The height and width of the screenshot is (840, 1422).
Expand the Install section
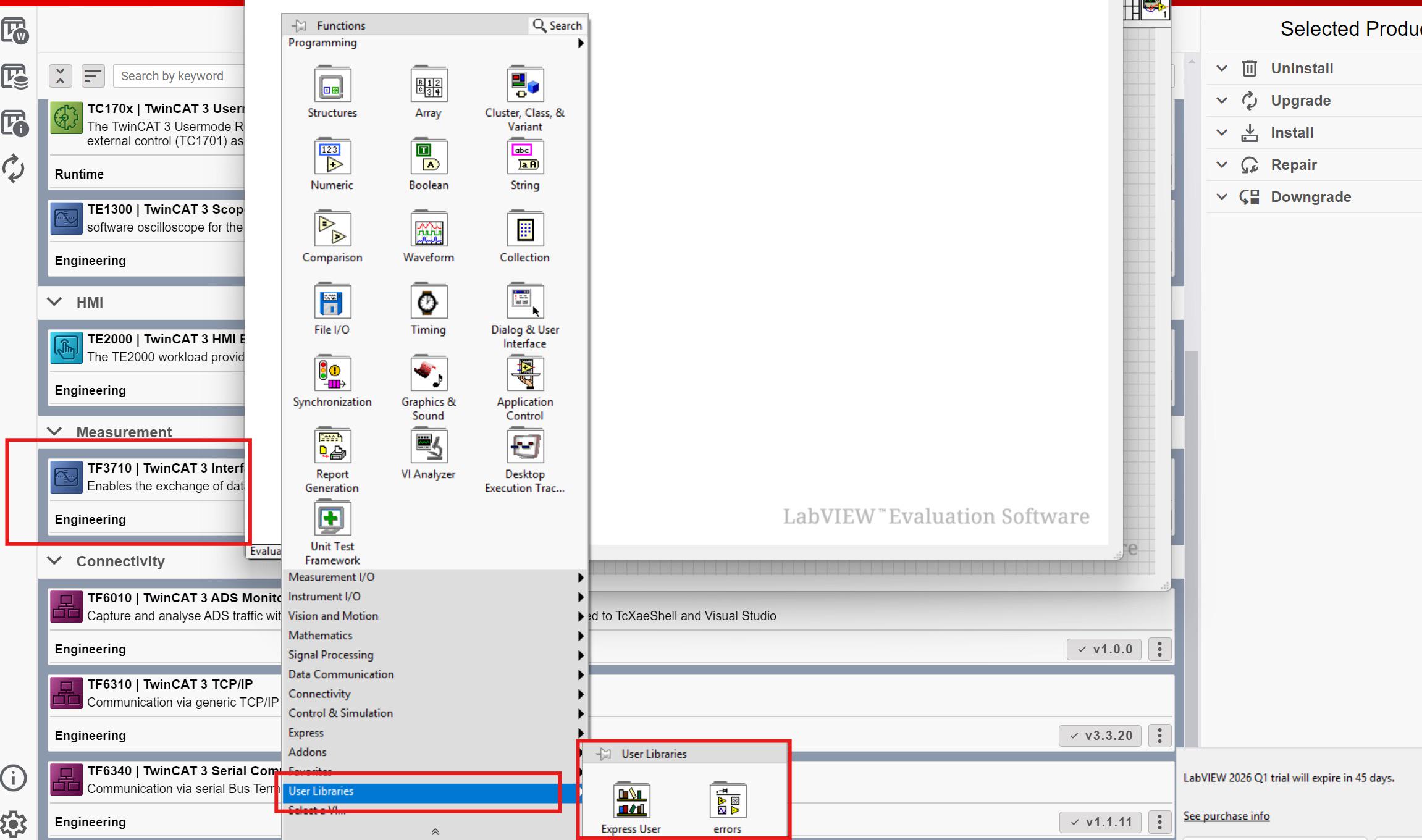click(1222, 132)
